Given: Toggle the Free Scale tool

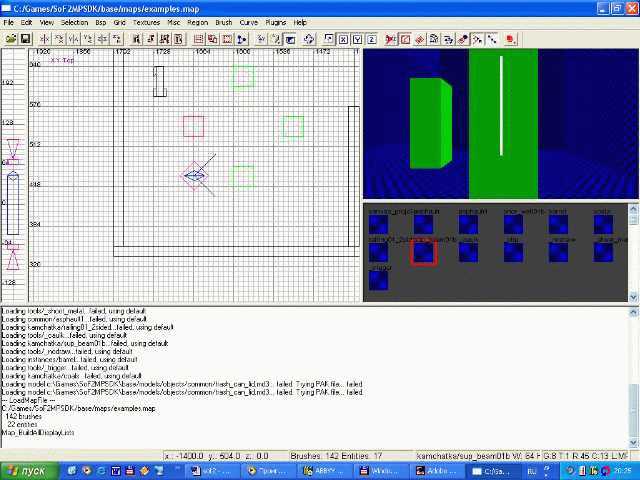Looking at the screenshot, I should 329,39.
